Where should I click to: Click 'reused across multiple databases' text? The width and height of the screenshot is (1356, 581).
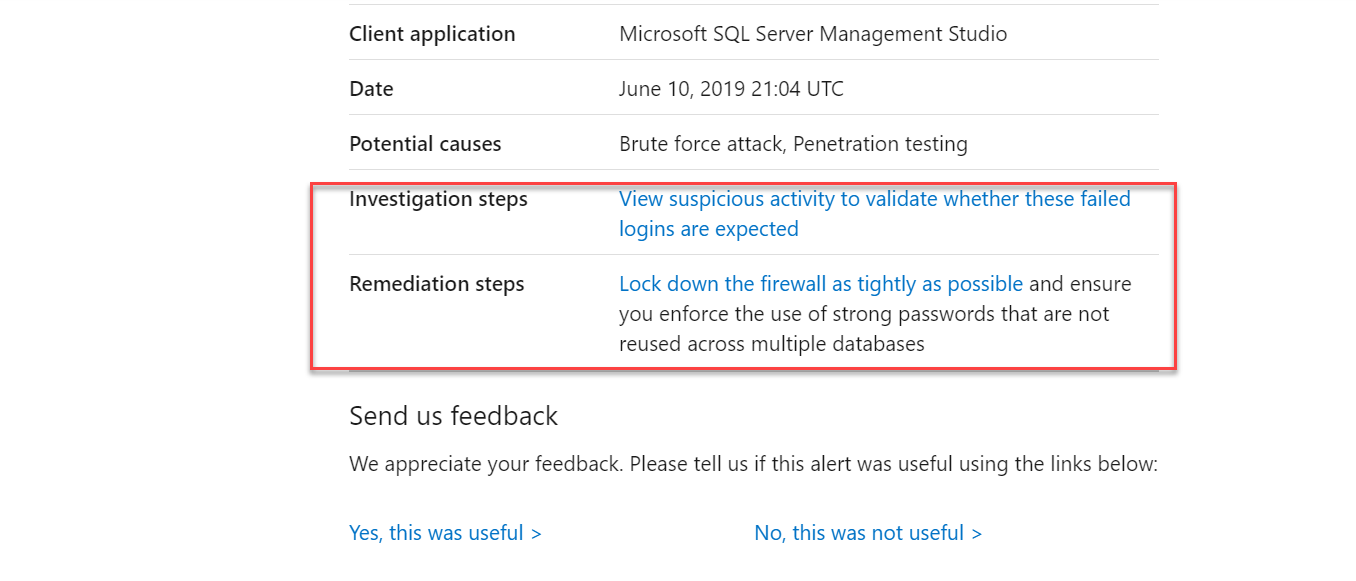point(771,344)
